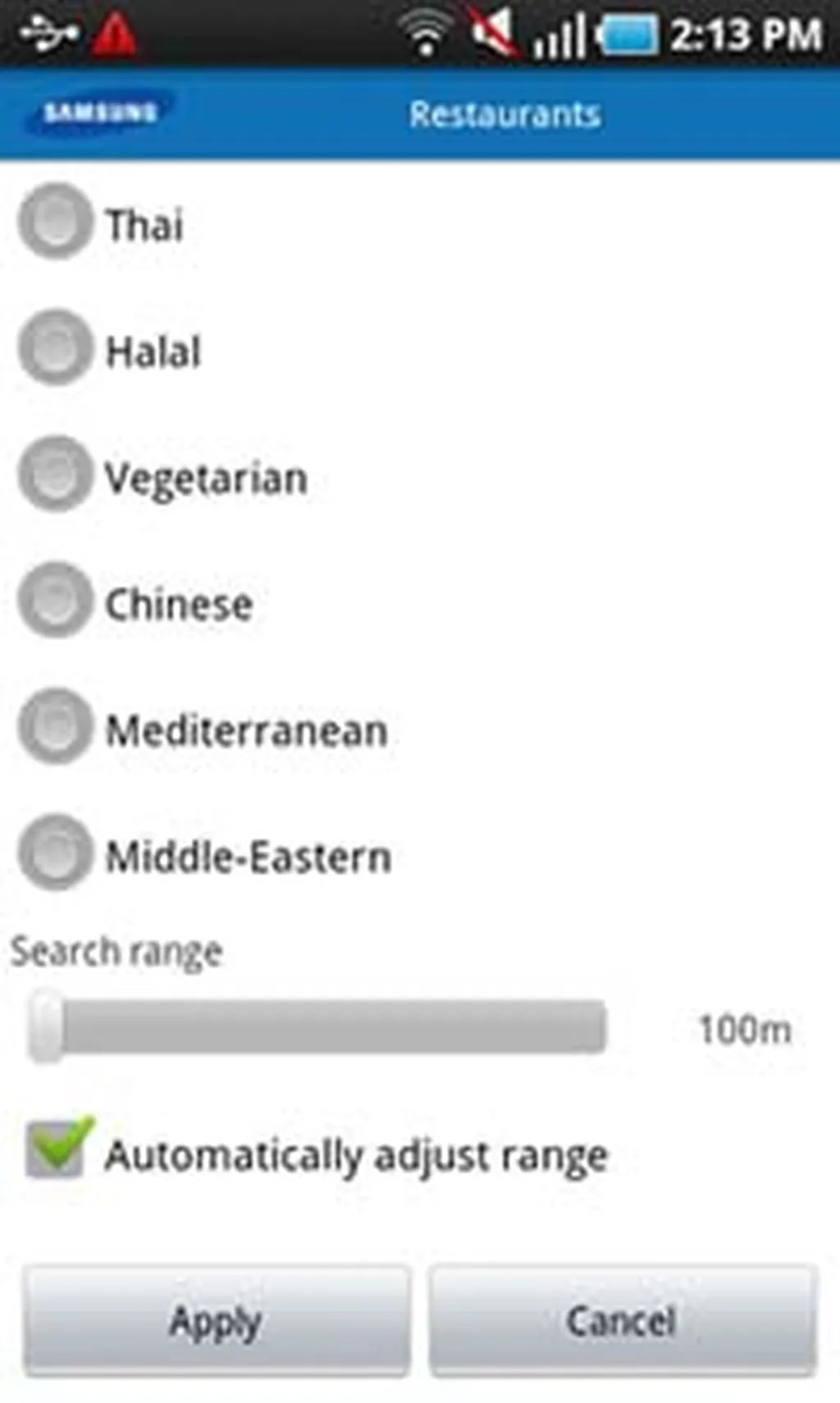This screenshot has height=1403, width=840.
Task: Pick the Mediterranean radio option
Action: point(55,727)
